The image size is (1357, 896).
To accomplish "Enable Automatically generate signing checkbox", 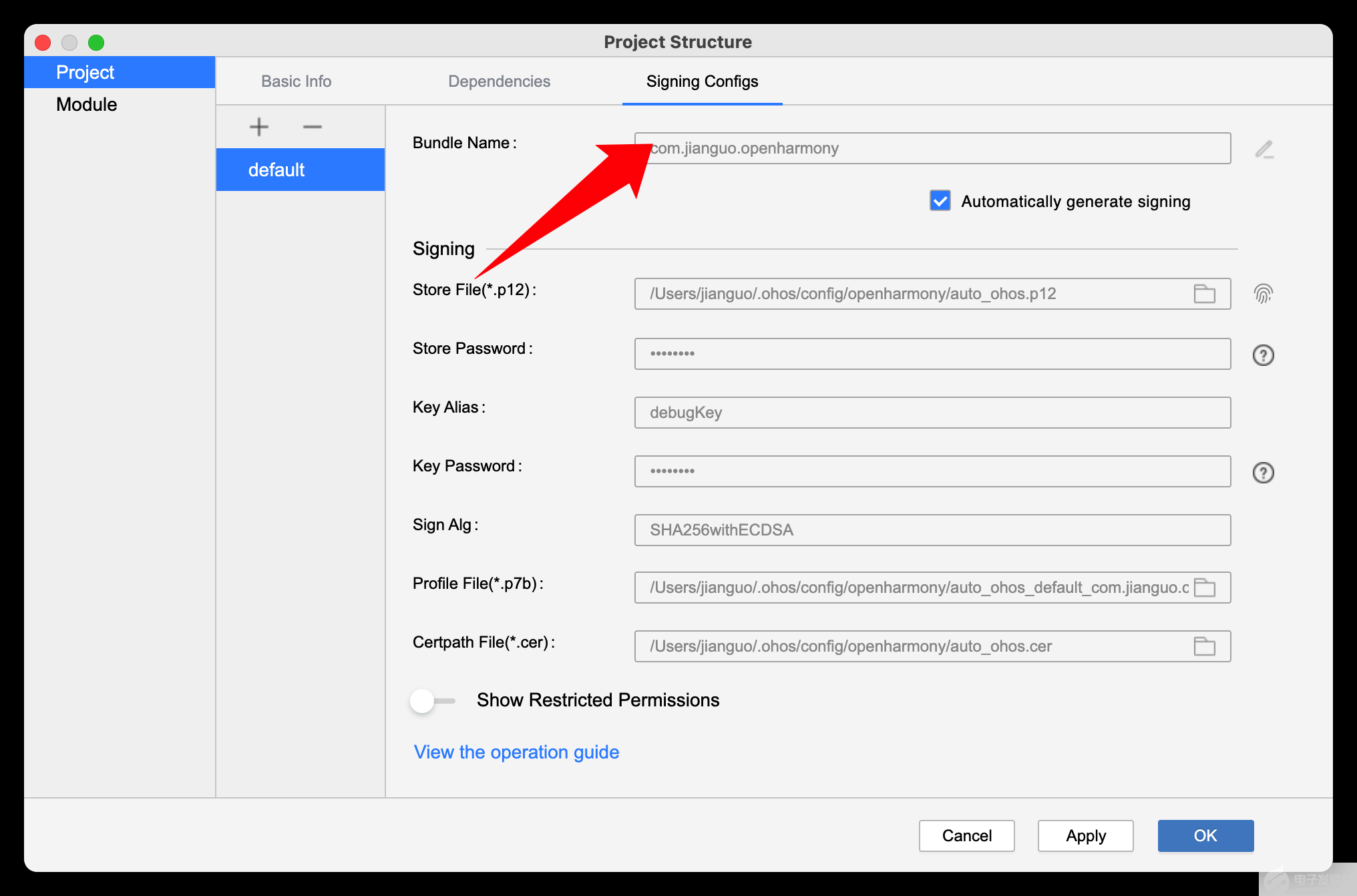I will pos(935,202).
